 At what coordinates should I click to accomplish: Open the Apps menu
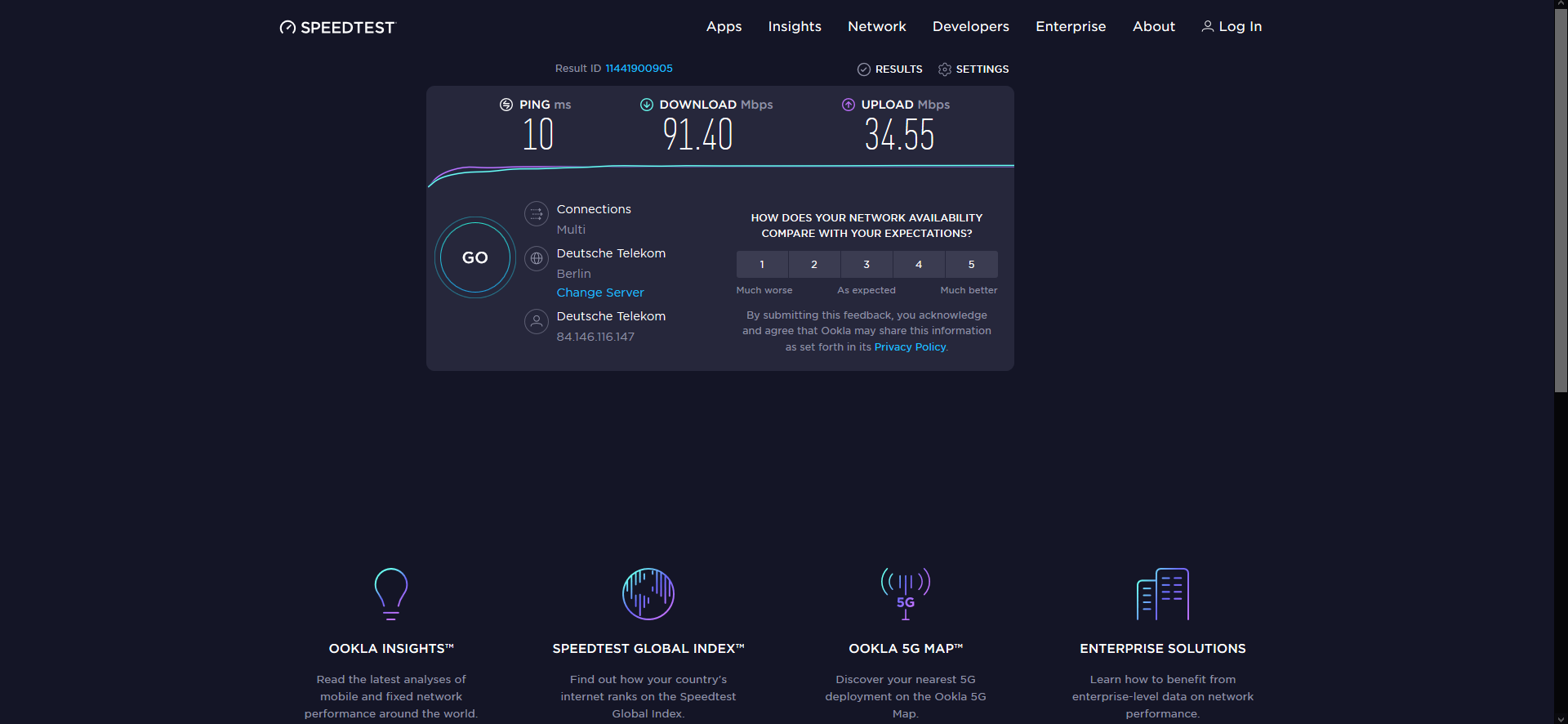pos(724,26)
